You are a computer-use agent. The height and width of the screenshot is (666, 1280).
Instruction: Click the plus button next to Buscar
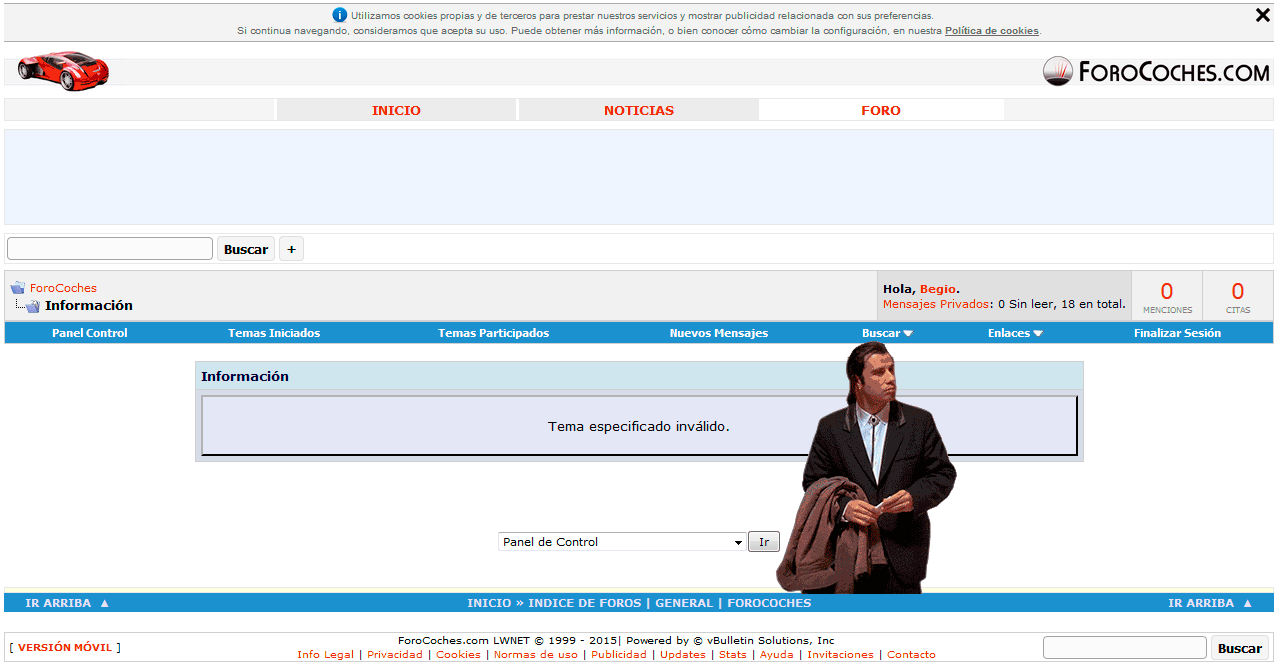coord(291,249)
